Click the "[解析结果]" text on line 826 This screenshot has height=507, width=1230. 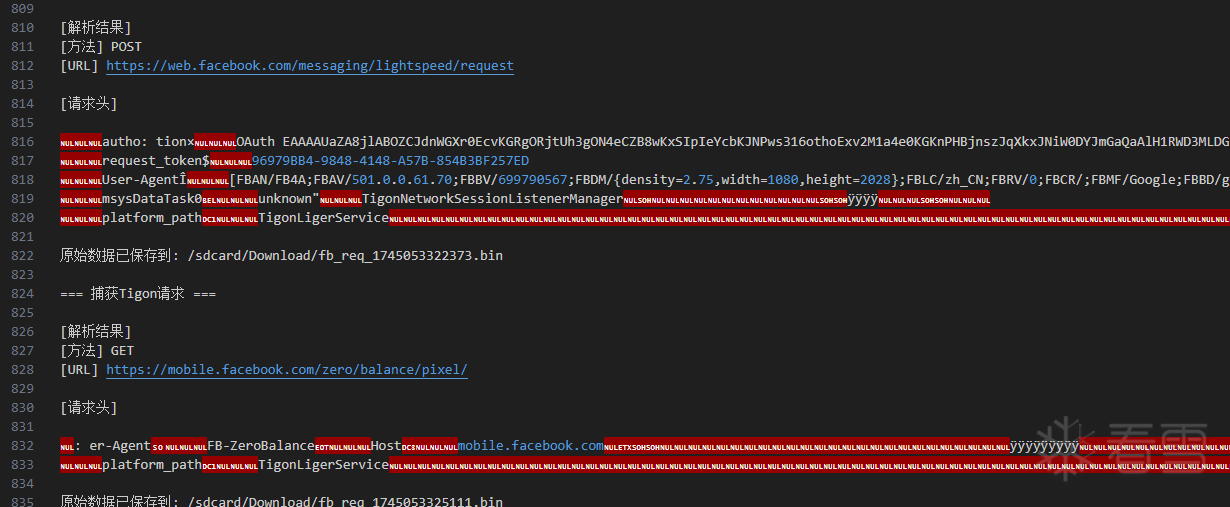(x=96, y=332)
